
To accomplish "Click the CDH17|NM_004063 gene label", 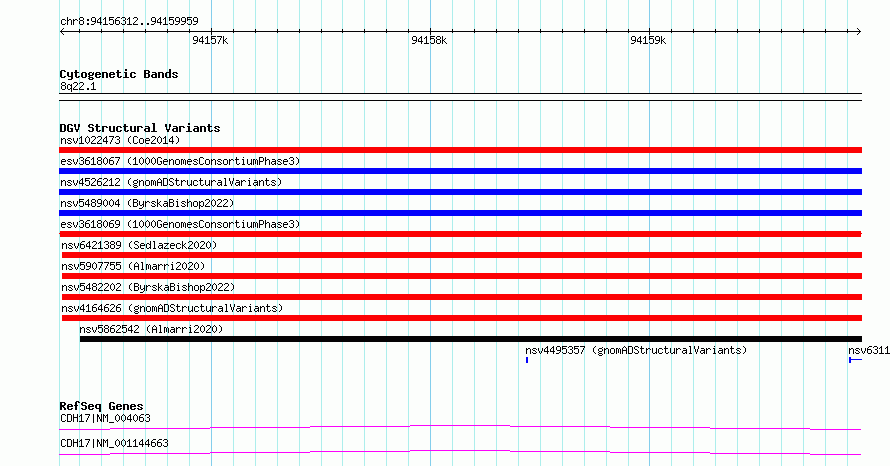I will click(106, 418).
